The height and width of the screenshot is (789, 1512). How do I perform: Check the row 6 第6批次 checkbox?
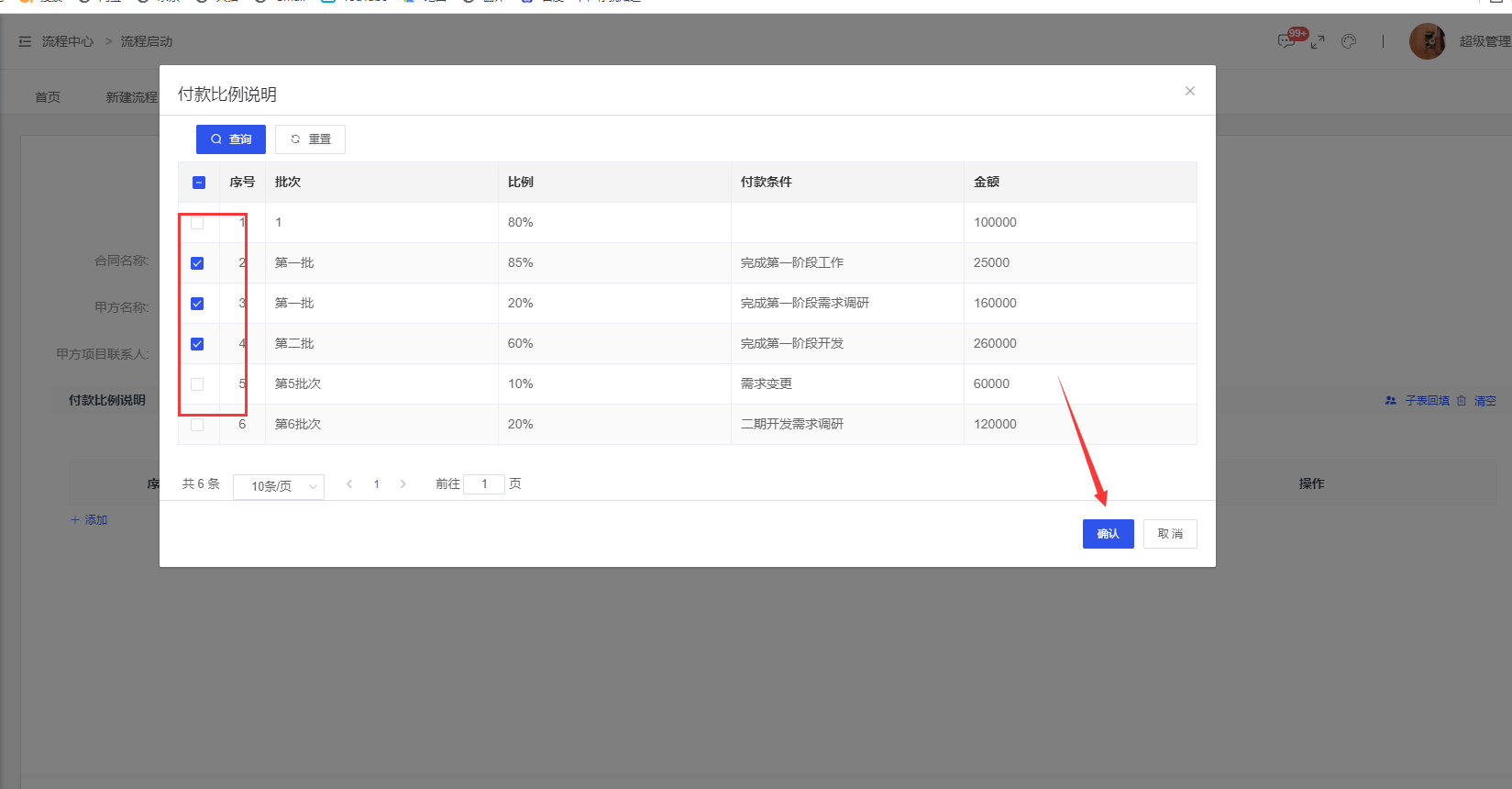point(197,425)
